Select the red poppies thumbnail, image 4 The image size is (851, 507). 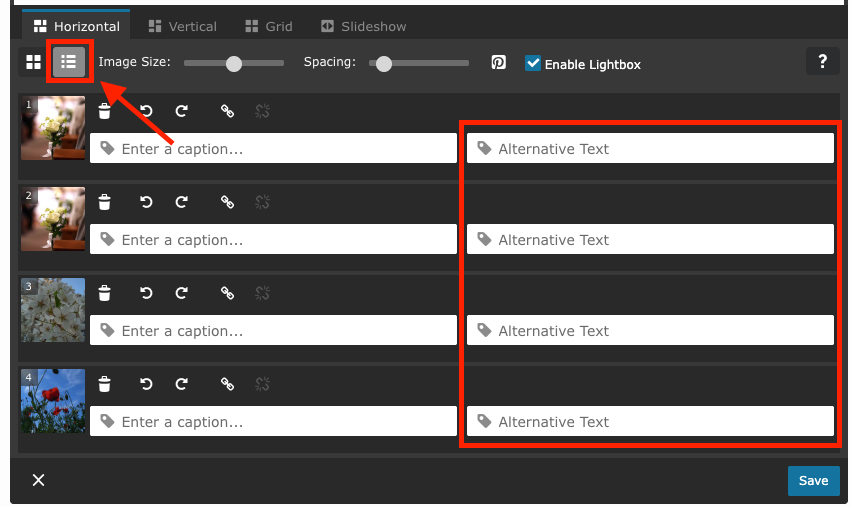(53, 401)
